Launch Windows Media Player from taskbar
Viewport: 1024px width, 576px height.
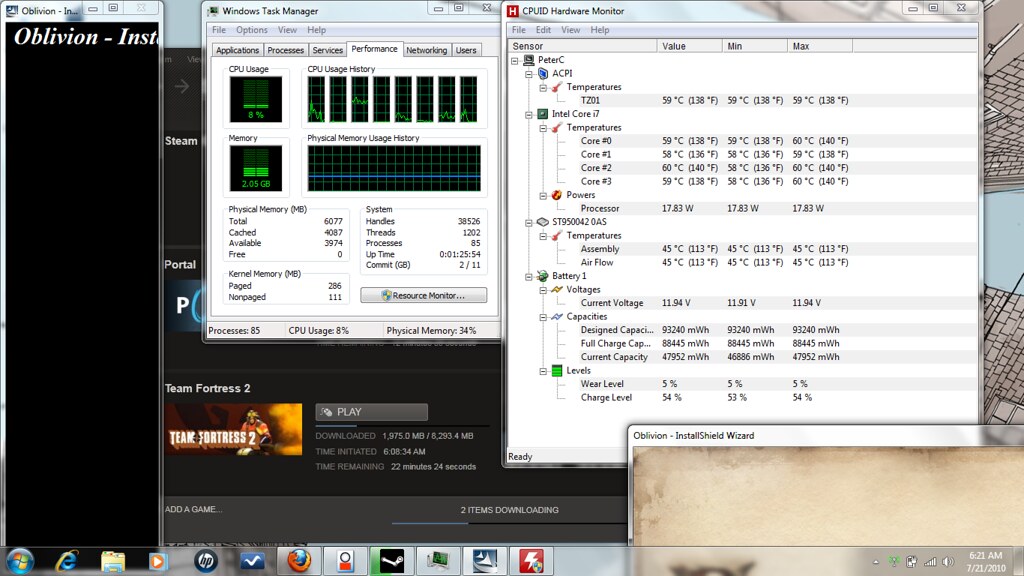point(157,561)
